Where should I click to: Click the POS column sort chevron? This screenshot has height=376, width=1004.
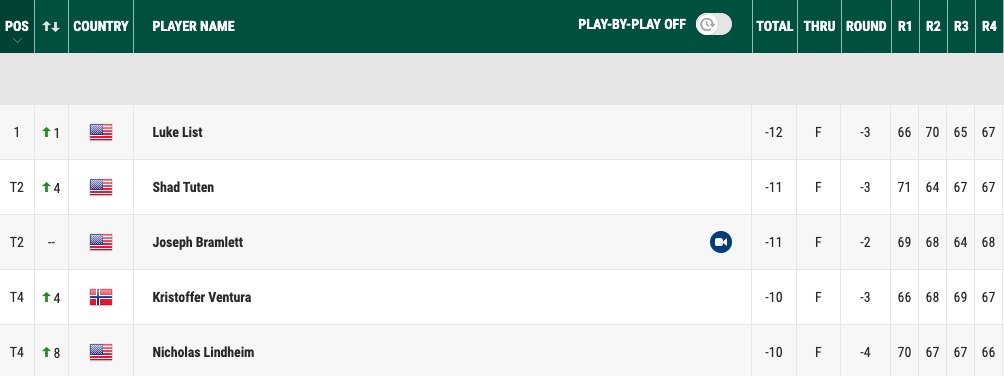pyautogui.click(x=17, y=40)
